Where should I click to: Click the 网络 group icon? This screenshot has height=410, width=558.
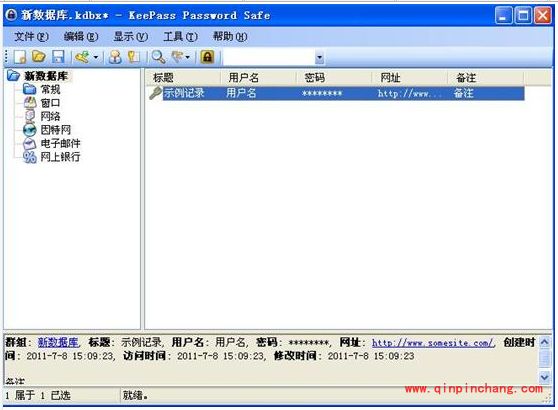(30, 116)
